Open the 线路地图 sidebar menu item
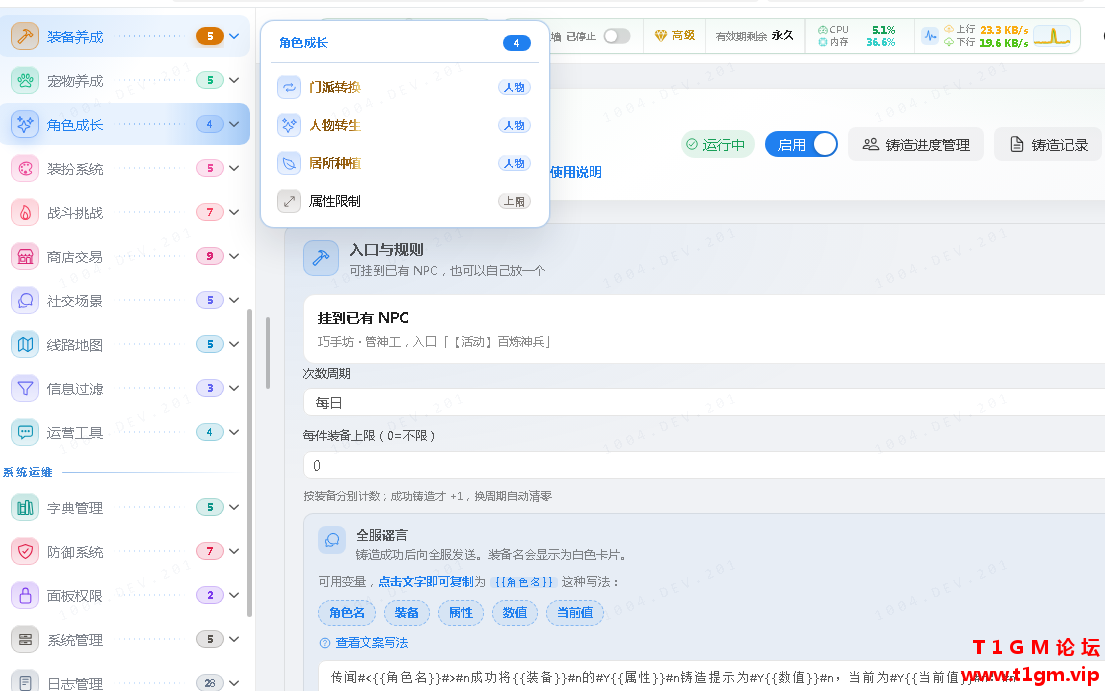 pyautogui.click(x=125, y=344)
